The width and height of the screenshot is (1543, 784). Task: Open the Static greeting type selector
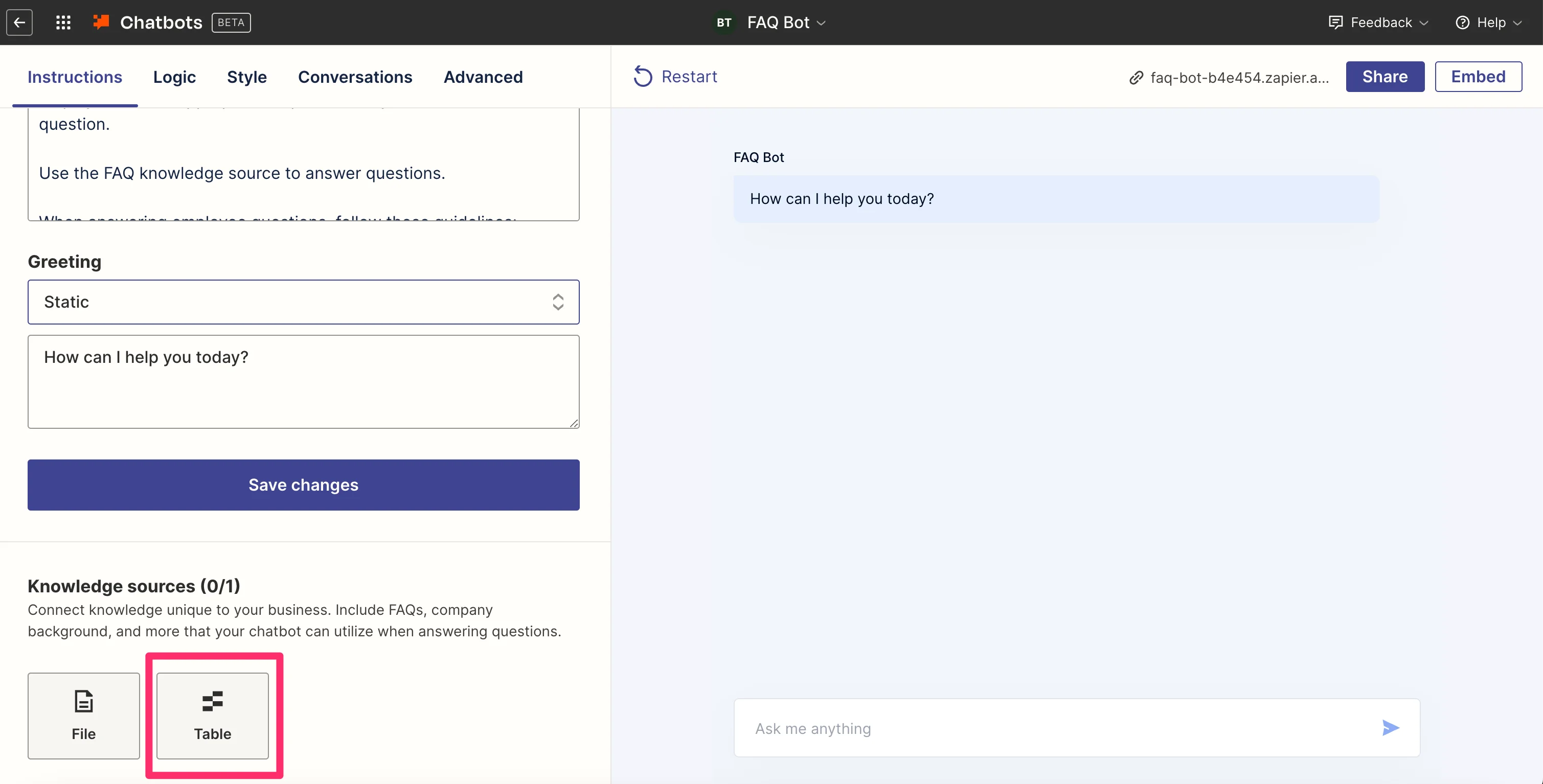[x=303, y=302]
